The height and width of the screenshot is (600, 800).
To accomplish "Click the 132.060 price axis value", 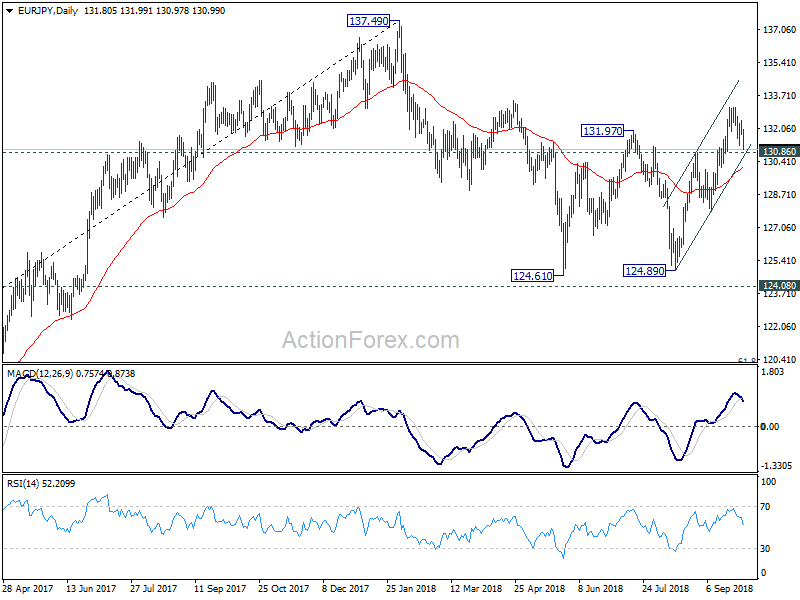I will point(779,129).
